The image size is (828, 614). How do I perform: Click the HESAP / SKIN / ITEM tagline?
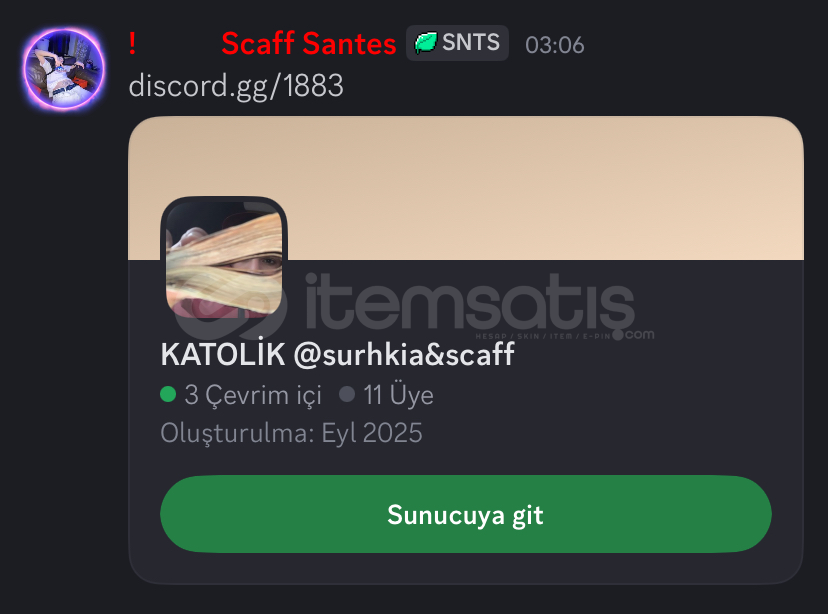(542, 336)
